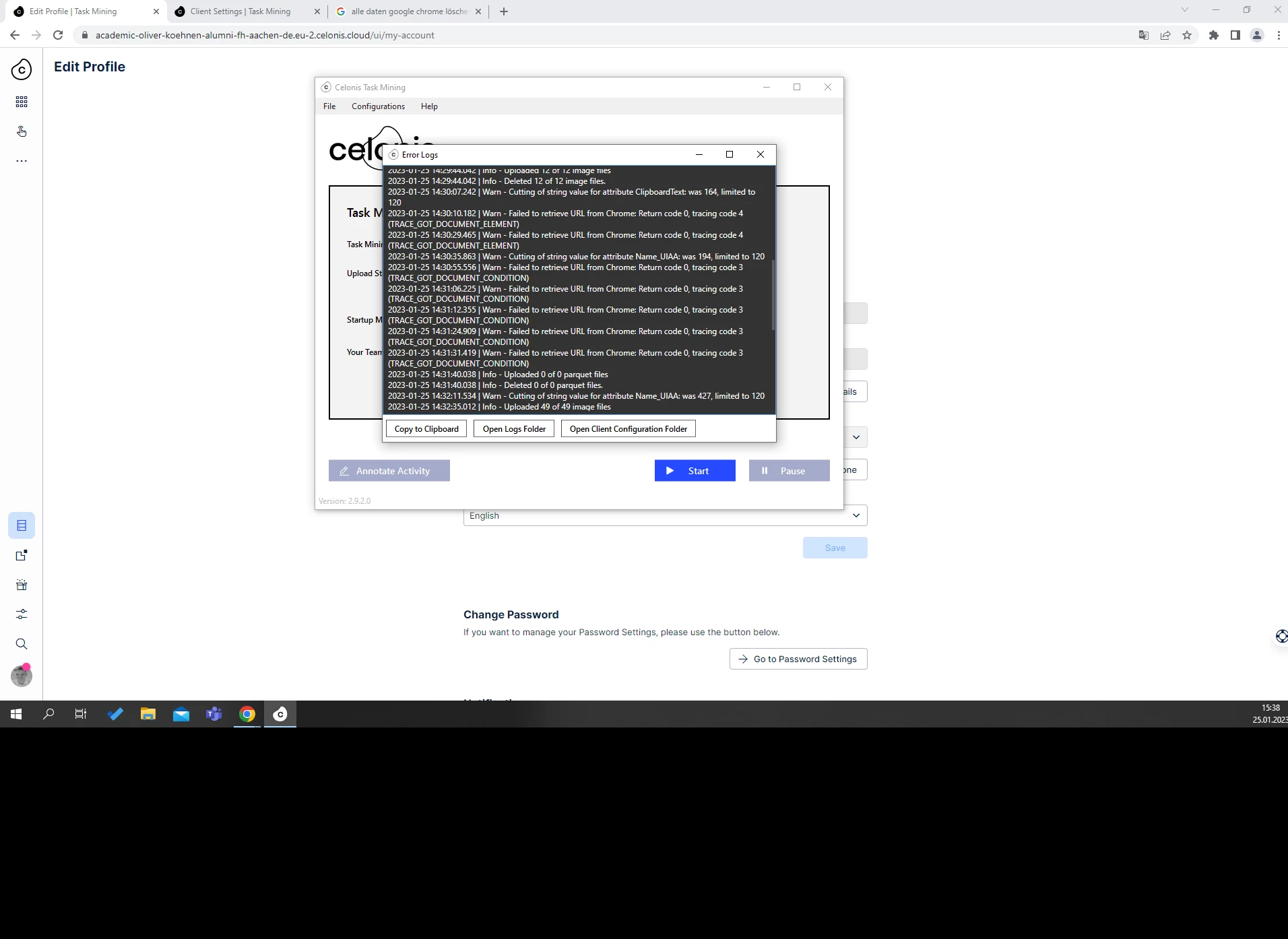1288x939 pixels.
Task: Open Task View on the taskbar
Action: [x=81, y=714]
